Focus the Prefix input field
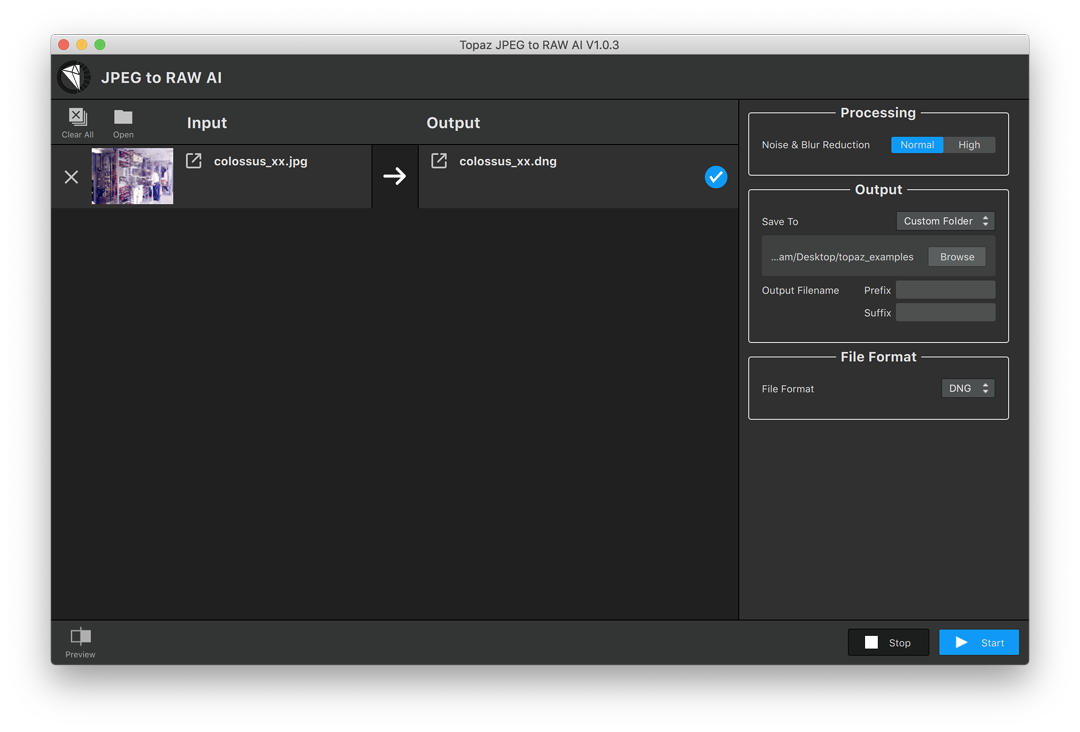The image size is (1080, 732). click(945, 290)
